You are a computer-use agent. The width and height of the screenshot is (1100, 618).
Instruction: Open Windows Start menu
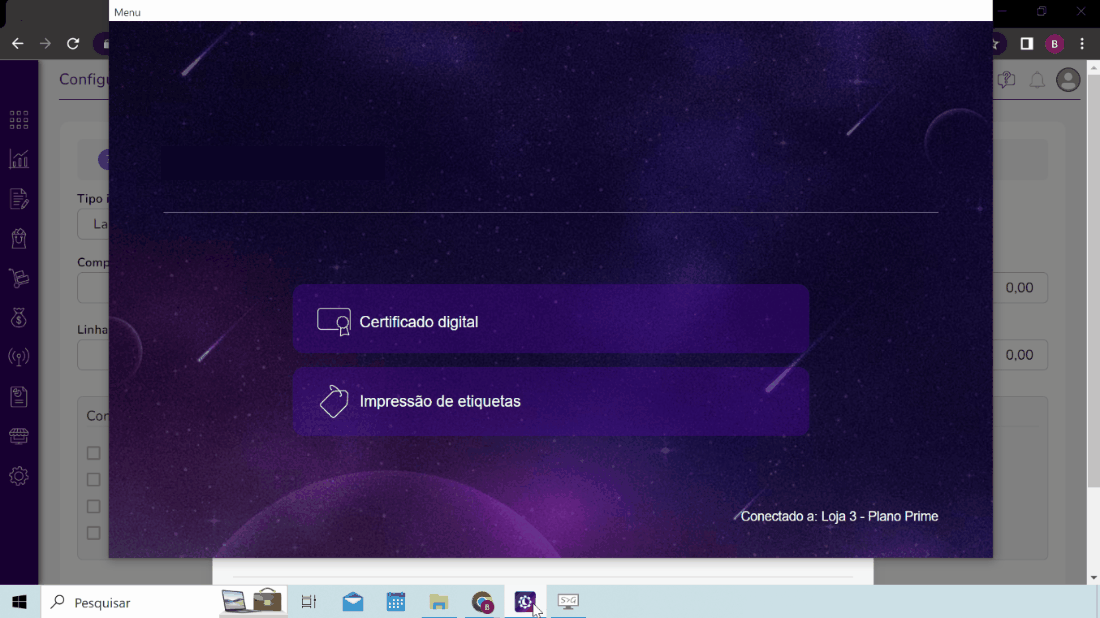(20, 602)
